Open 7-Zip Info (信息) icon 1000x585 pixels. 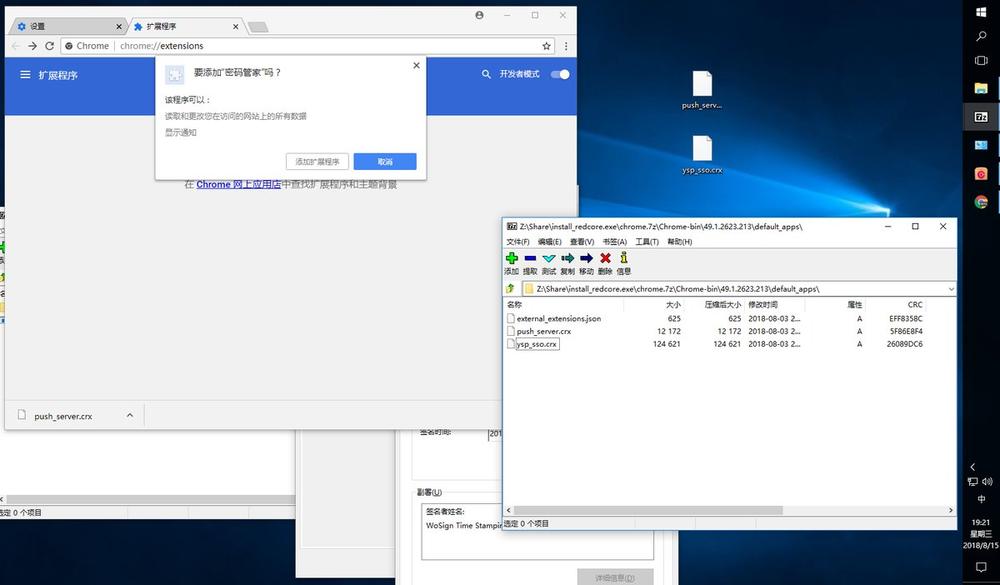point(624,259)
